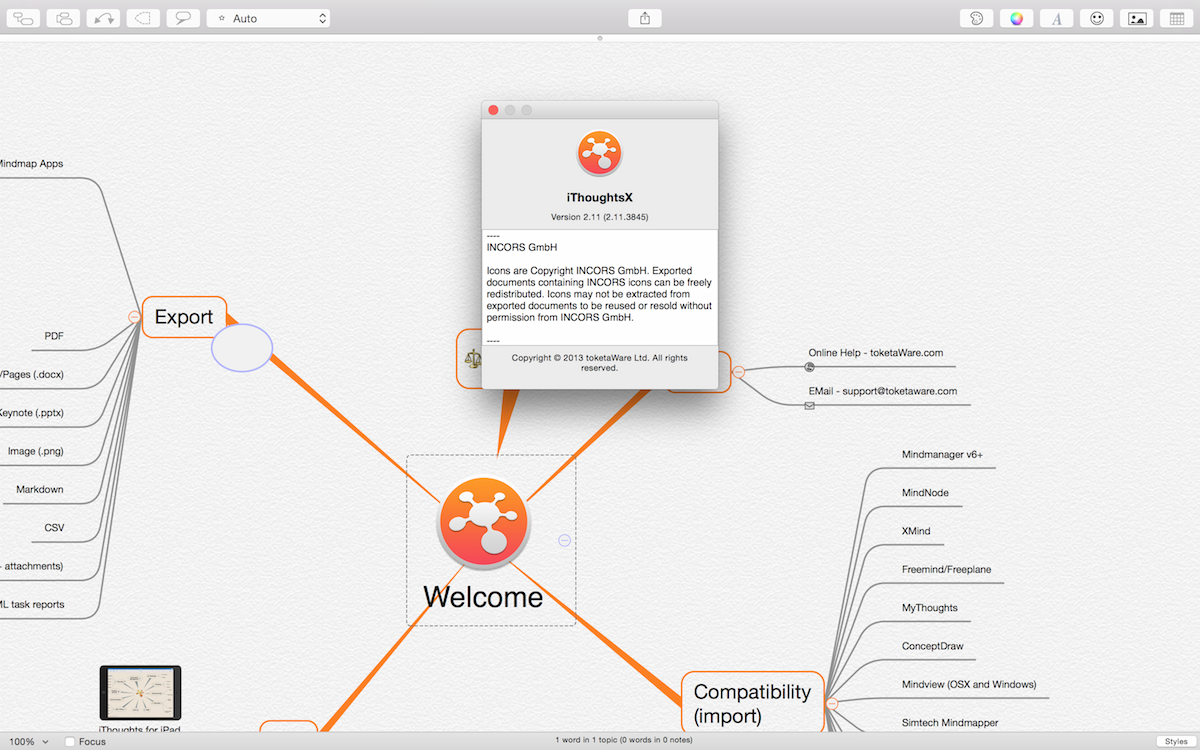This screenshot has height=750, width=1200.
Task: Select the ConceptDraw topic
Action: (932, 646)
